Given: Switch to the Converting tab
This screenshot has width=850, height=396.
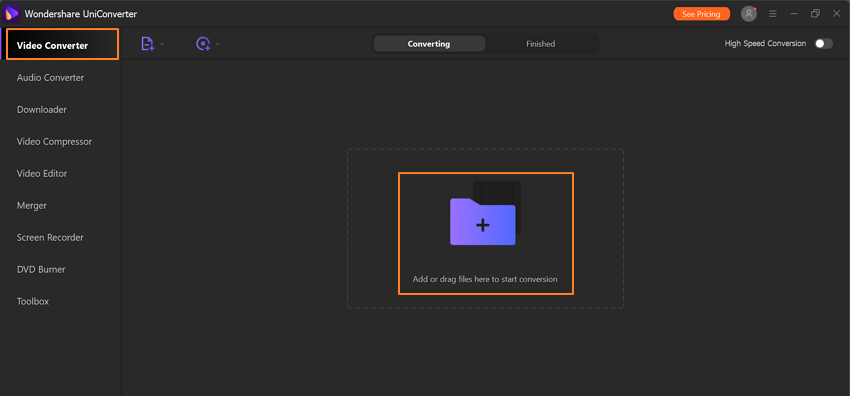Looking at the screenshot, I should [x=429, y=44].
